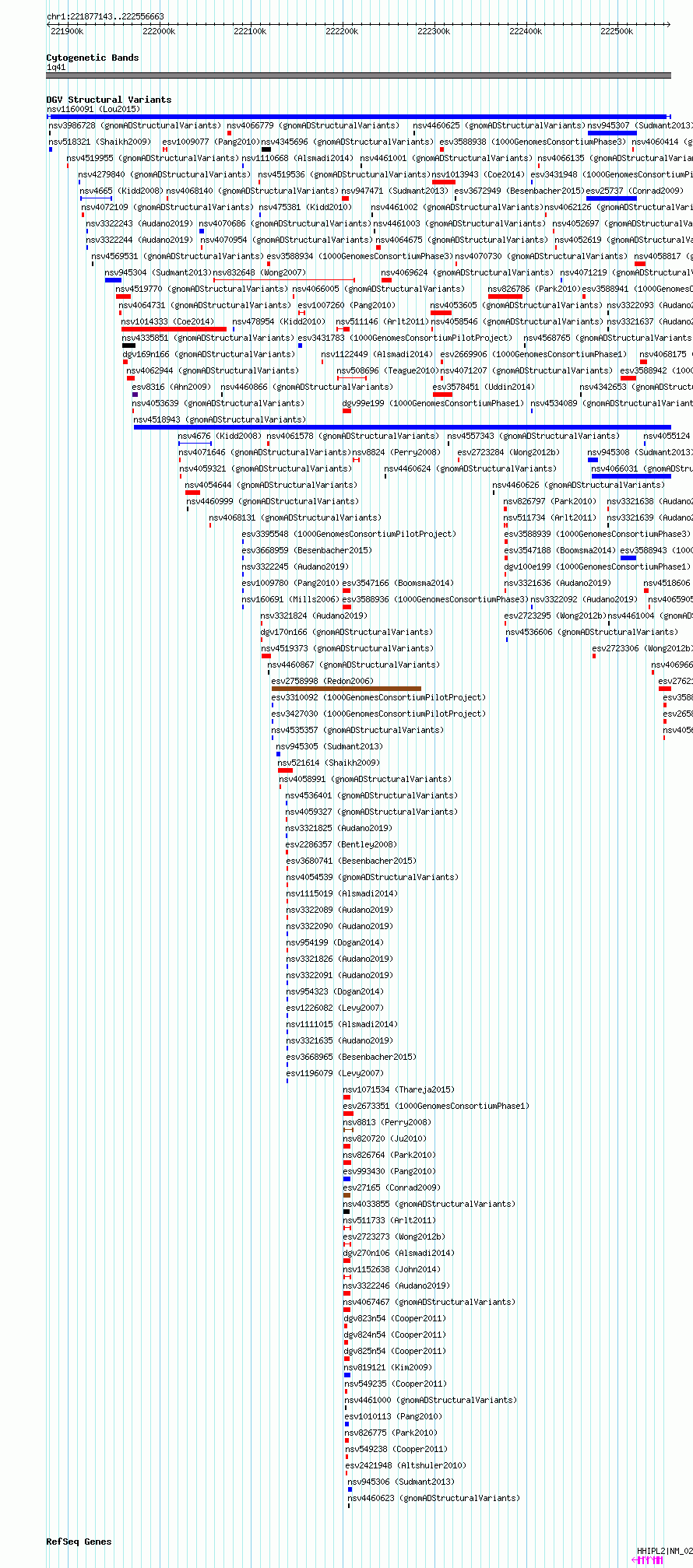This screenshot has height=1568, width=693.
Task: Select esv3547166 (Boomsma2014) variant label
Action: coord(398,583)
